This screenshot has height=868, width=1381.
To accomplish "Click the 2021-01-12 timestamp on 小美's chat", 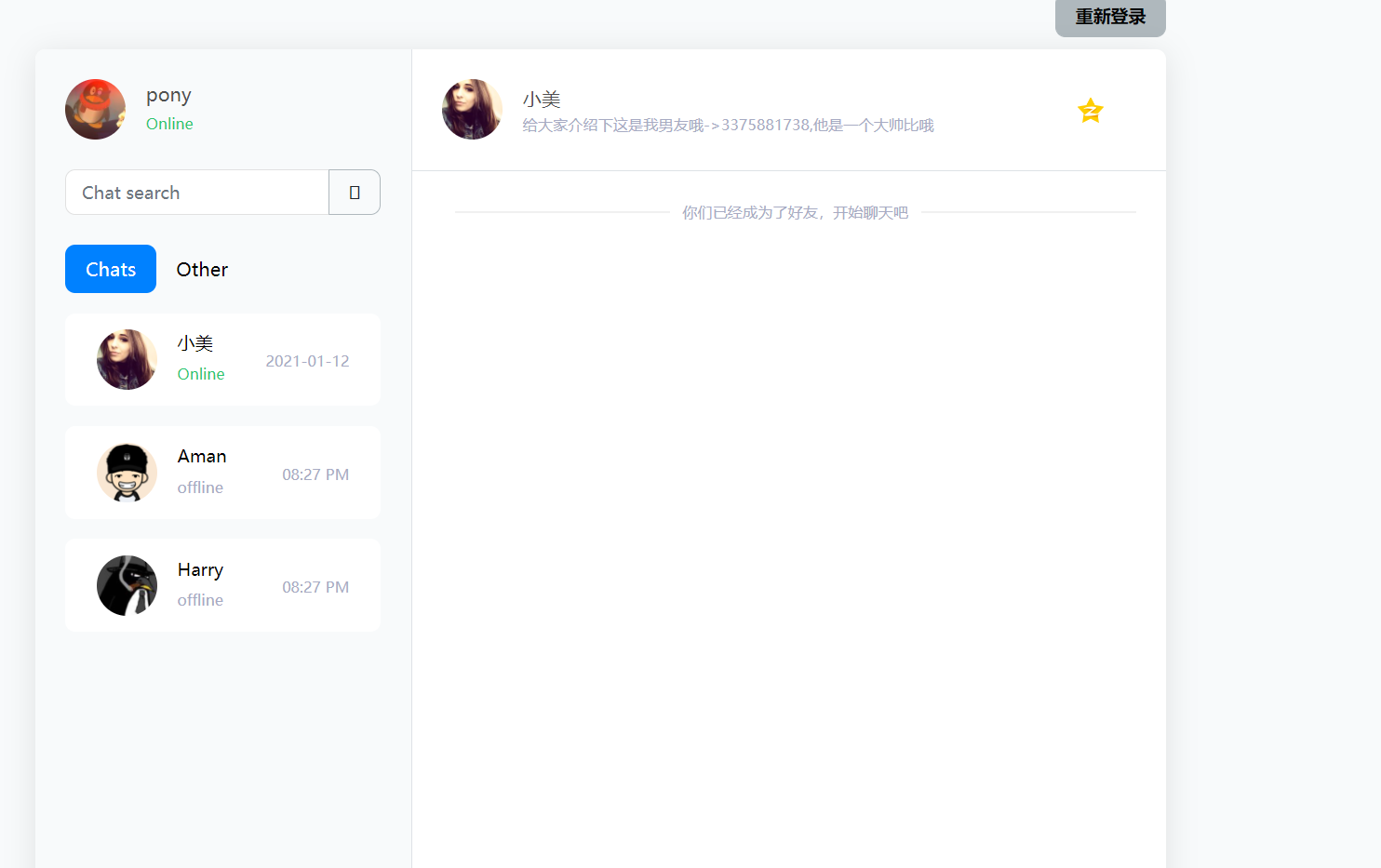I will tap(307, 361).
